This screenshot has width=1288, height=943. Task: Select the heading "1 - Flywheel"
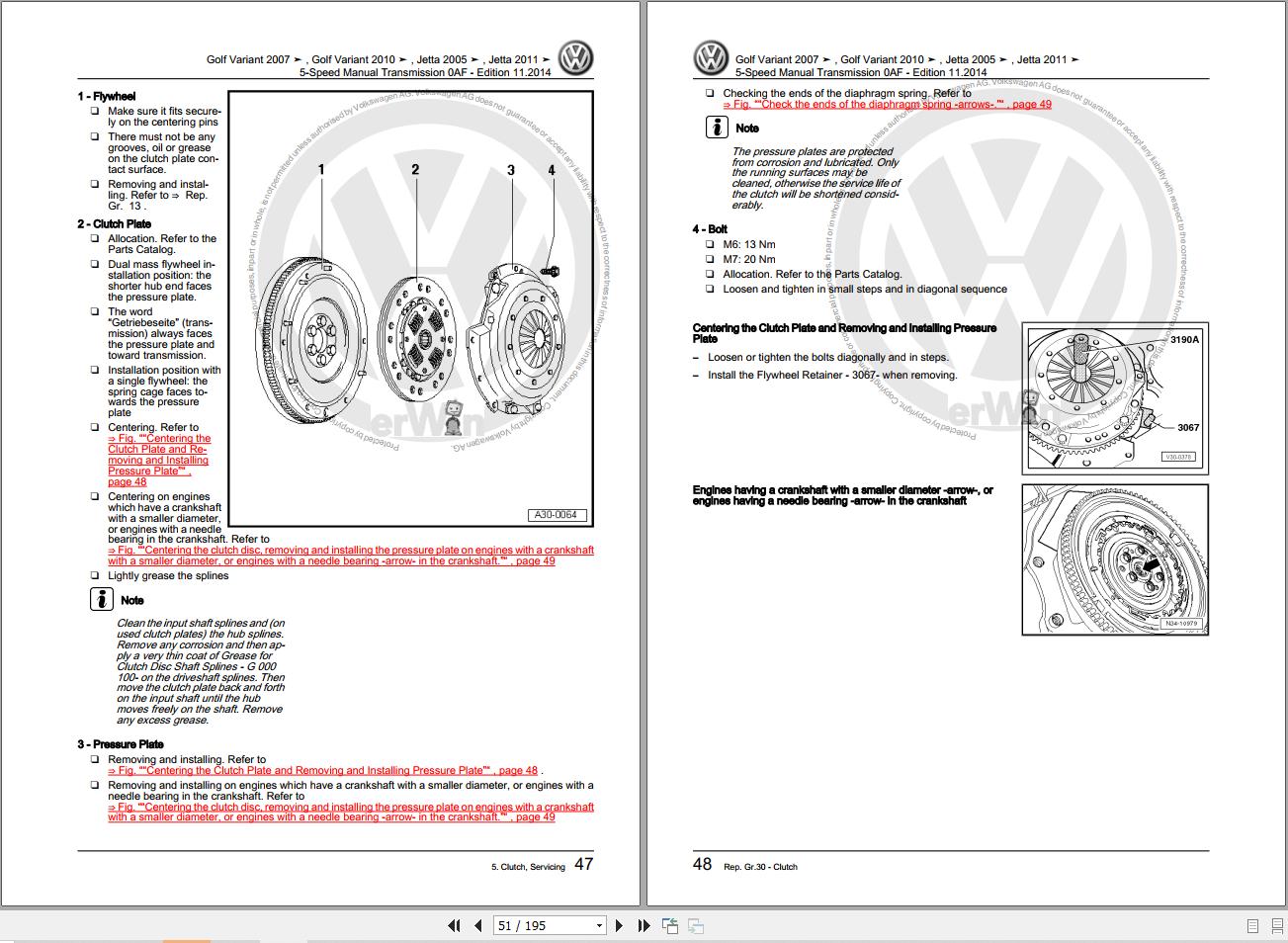(107, 97)
